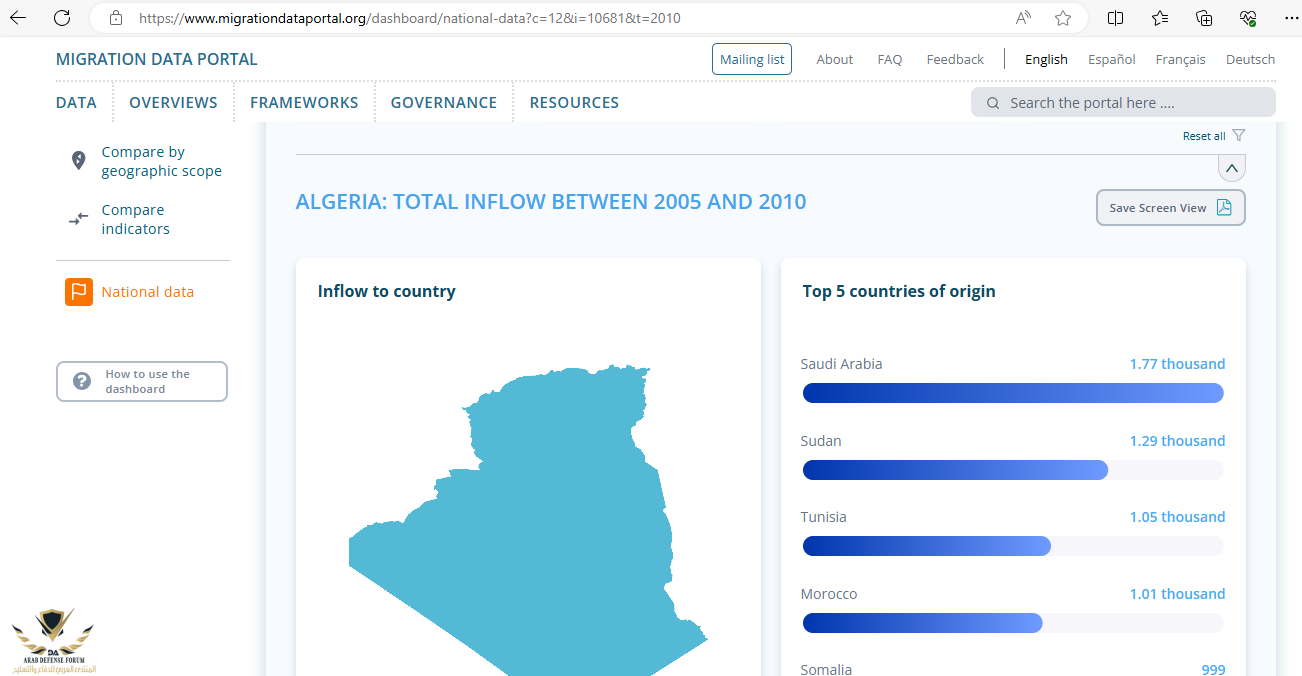Select Compare indicators

[136, 219]
